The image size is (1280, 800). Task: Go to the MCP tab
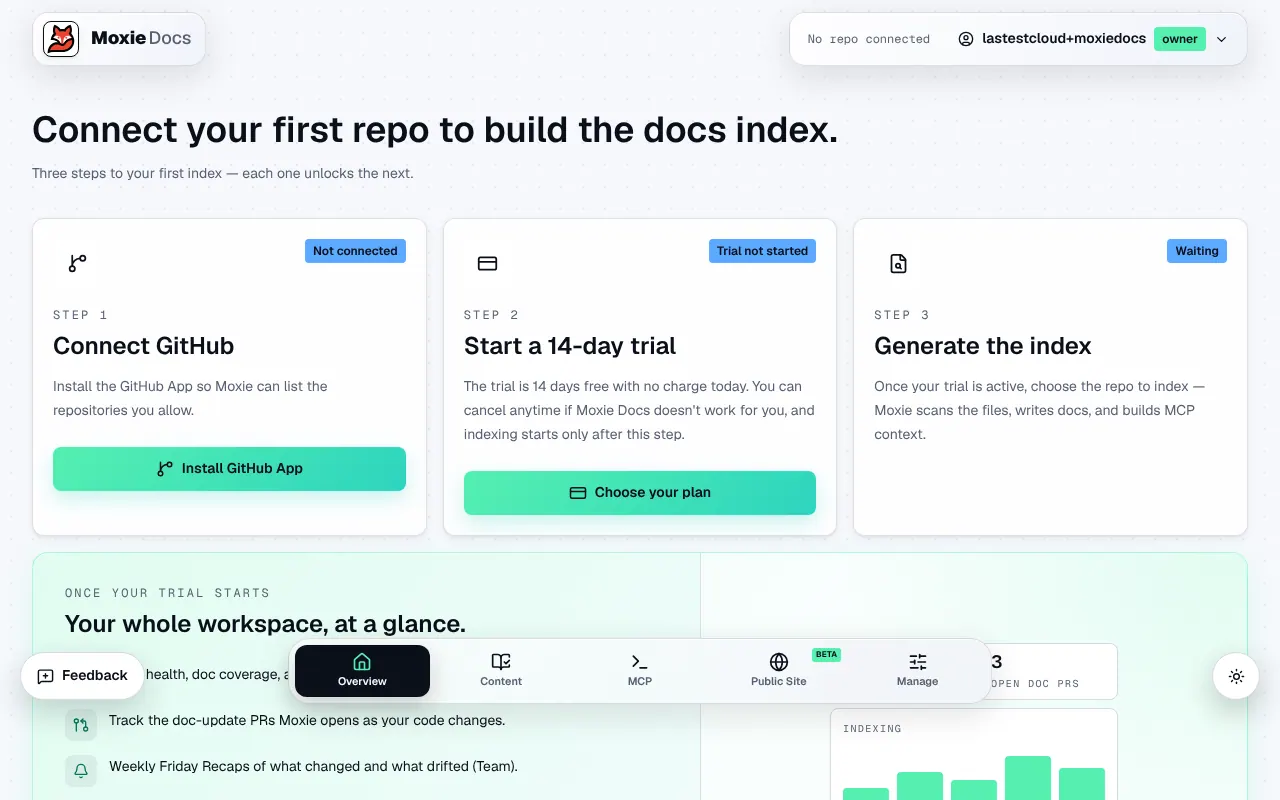pos(640,671)
